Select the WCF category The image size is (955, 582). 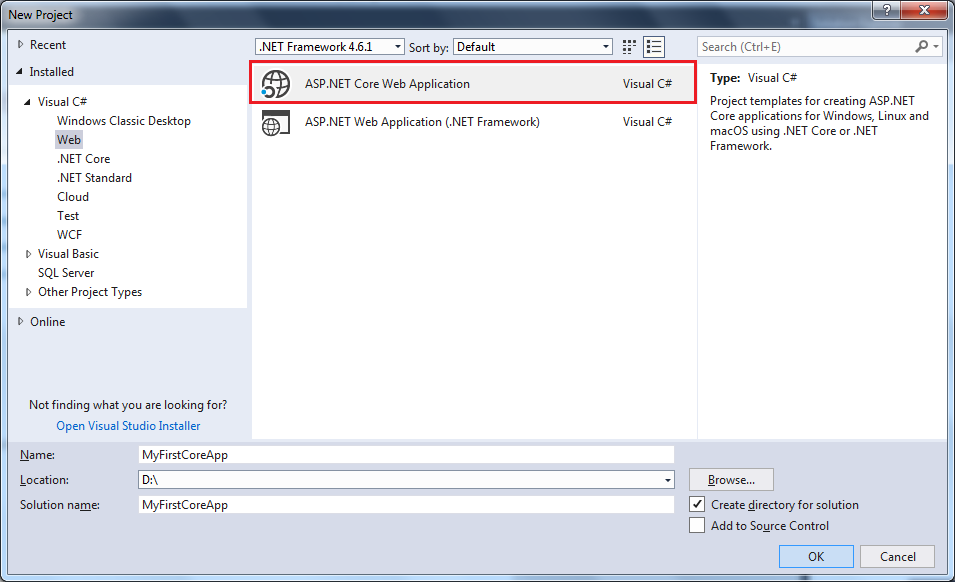point(69,235)
